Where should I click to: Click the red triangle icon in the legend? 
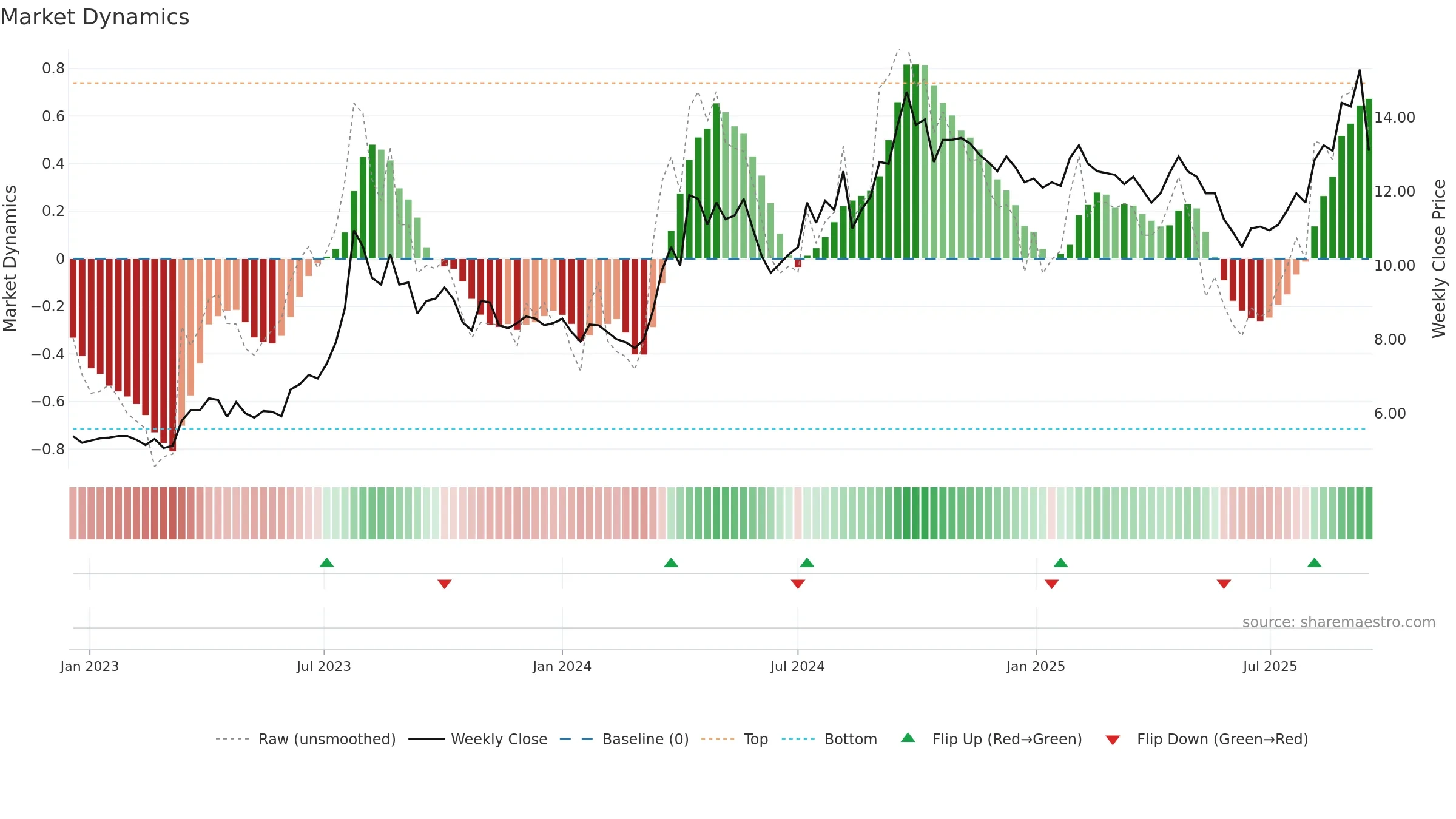pyautogui.click(x=1113, y=740)
